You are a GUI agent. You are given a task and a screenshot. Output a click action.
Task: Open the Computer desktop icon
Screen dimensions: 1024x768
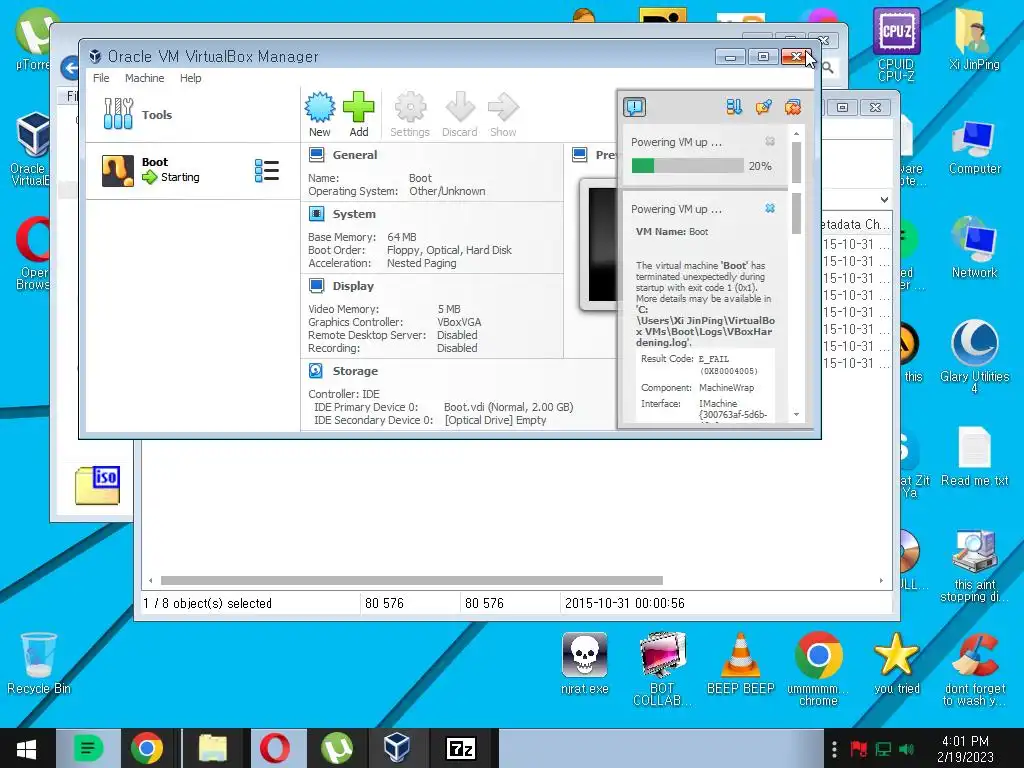(974, 148)
